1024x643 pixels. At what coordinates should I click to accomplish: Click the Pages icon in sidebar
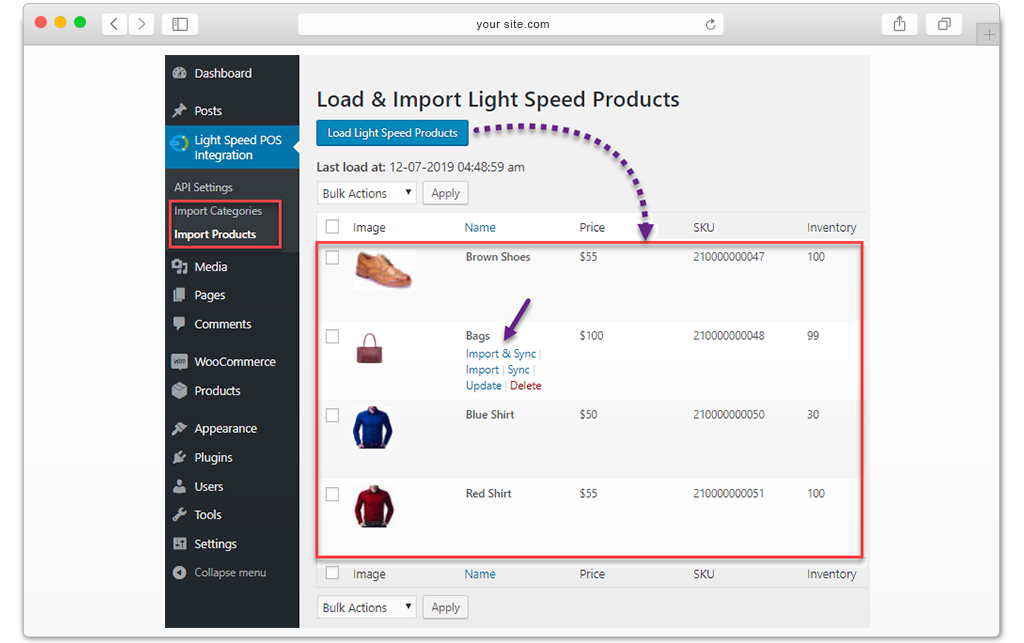[180, 295]
